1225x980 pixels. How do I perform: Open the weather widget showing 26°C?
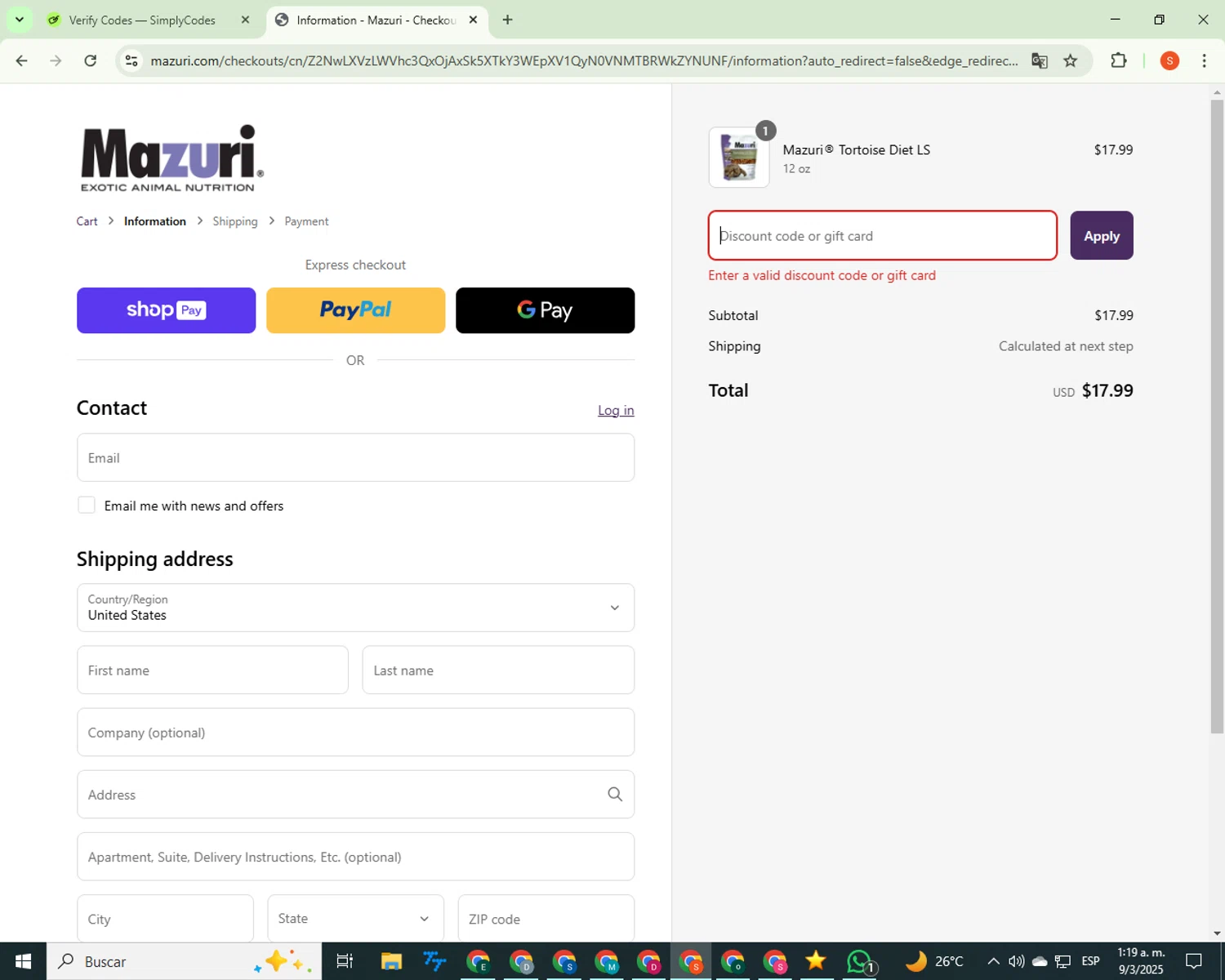coord(934,961)
